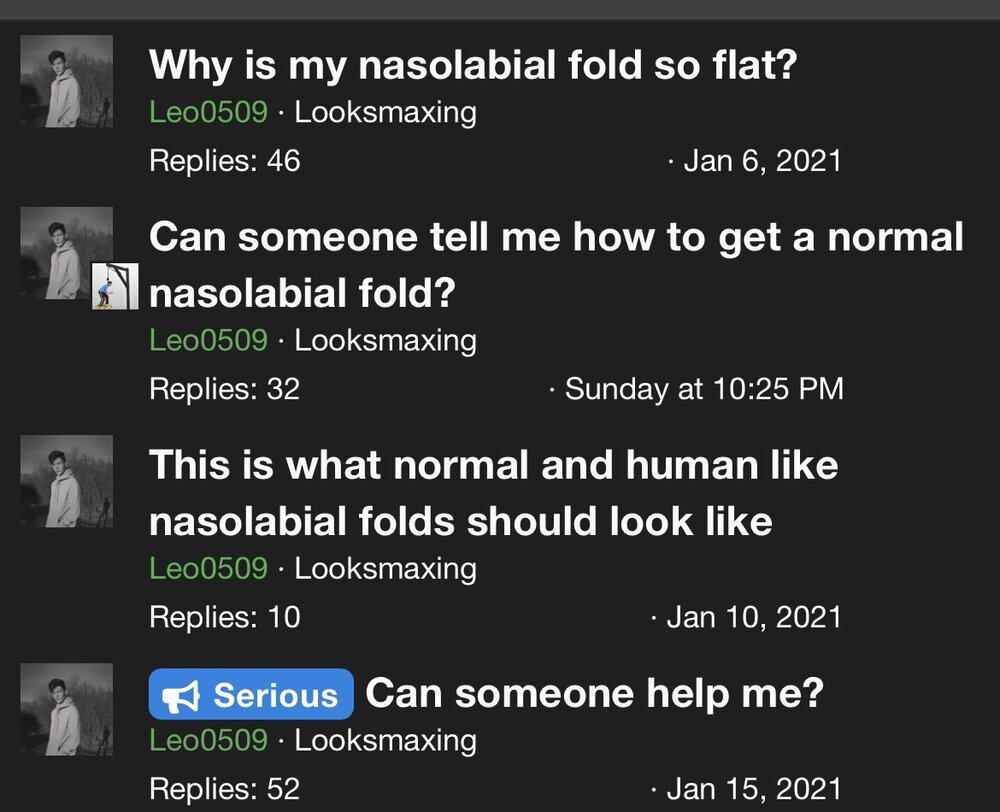Click the 'Jan 6, 2021' date
1000x812 pixels.
point(763,161)
